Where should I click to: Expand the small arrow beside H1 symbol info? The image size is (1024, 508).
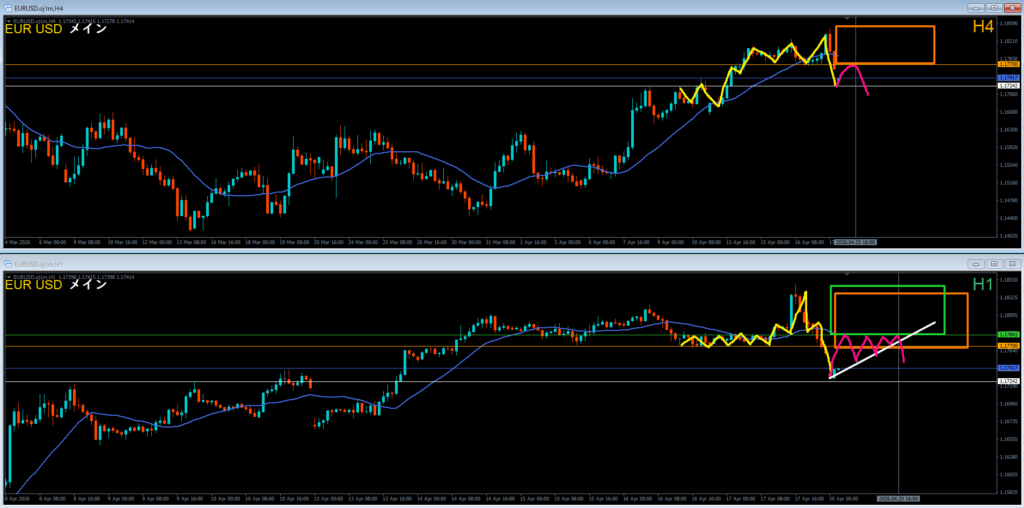(6, 276)
